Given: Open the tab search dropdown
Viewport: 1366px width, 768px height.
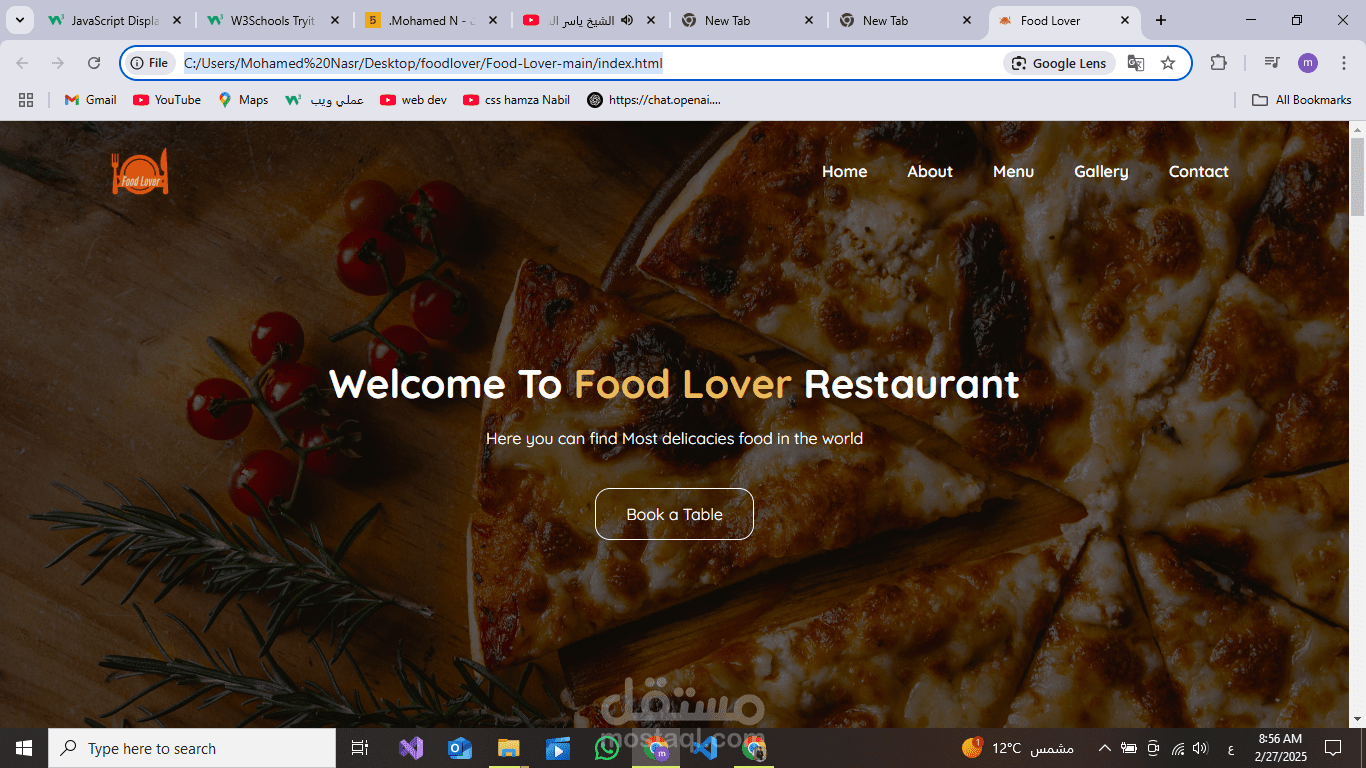Looking at the screenshot, I should [18, 20].
